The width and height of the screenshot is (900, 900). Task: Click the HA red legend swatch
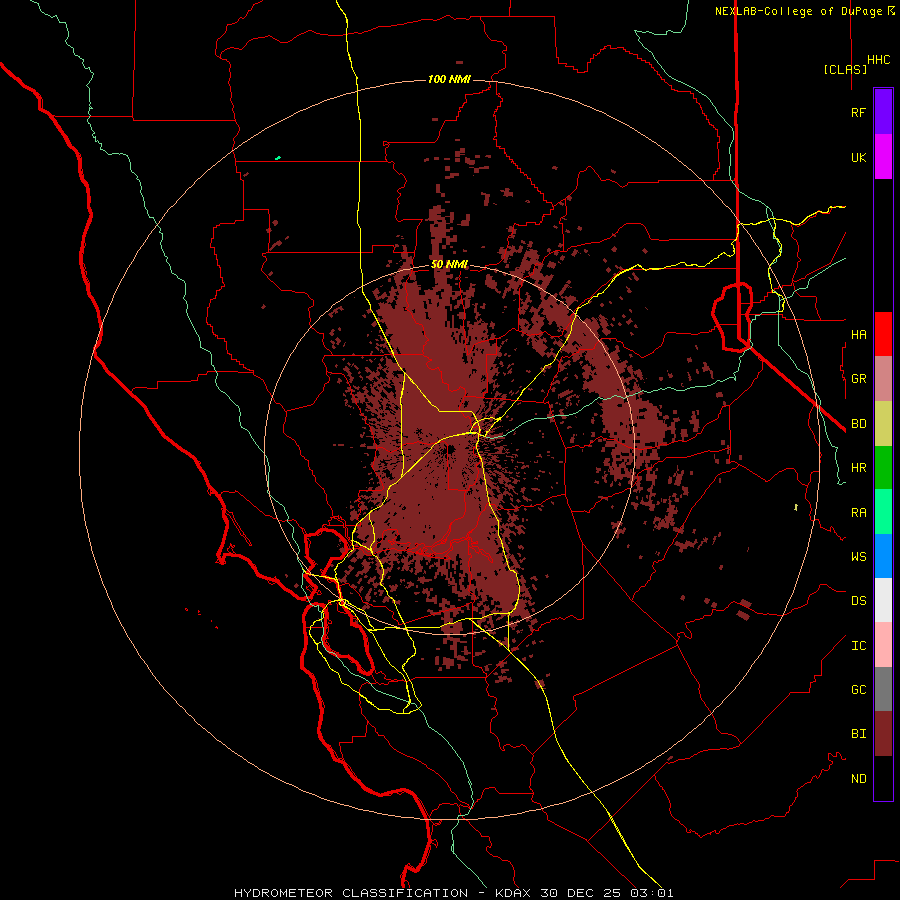pyautogui.click(x=883, y=334)
